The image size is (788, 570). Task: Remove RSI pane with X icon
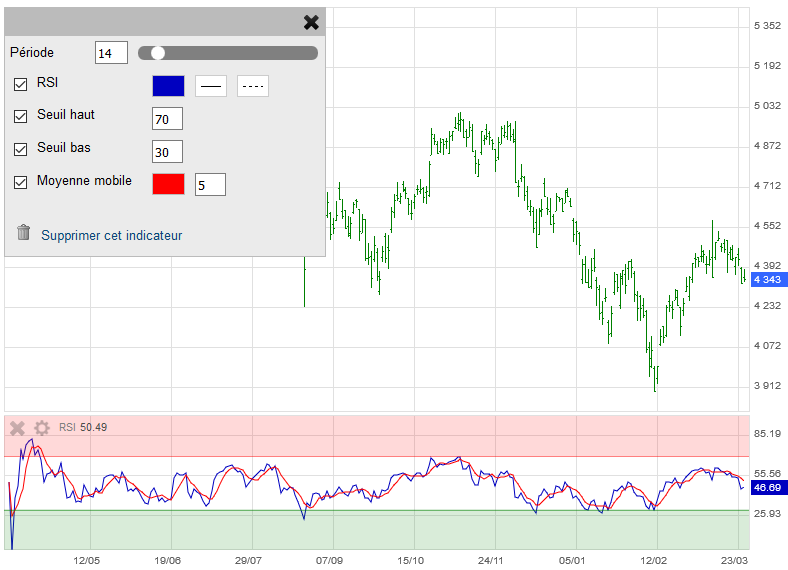tap(17, 428)
